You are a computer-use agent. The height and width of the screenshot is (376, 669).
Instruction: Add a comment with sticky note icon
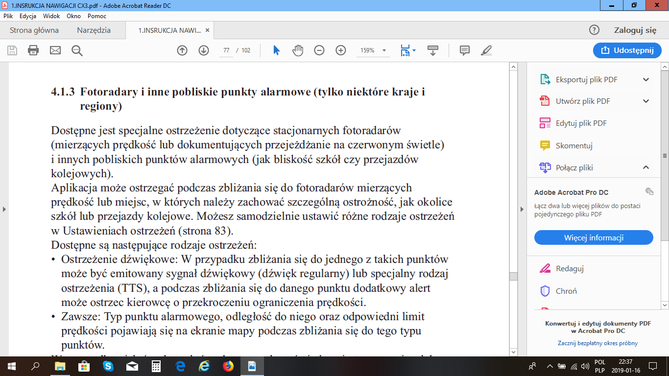[x=465, y=50]
